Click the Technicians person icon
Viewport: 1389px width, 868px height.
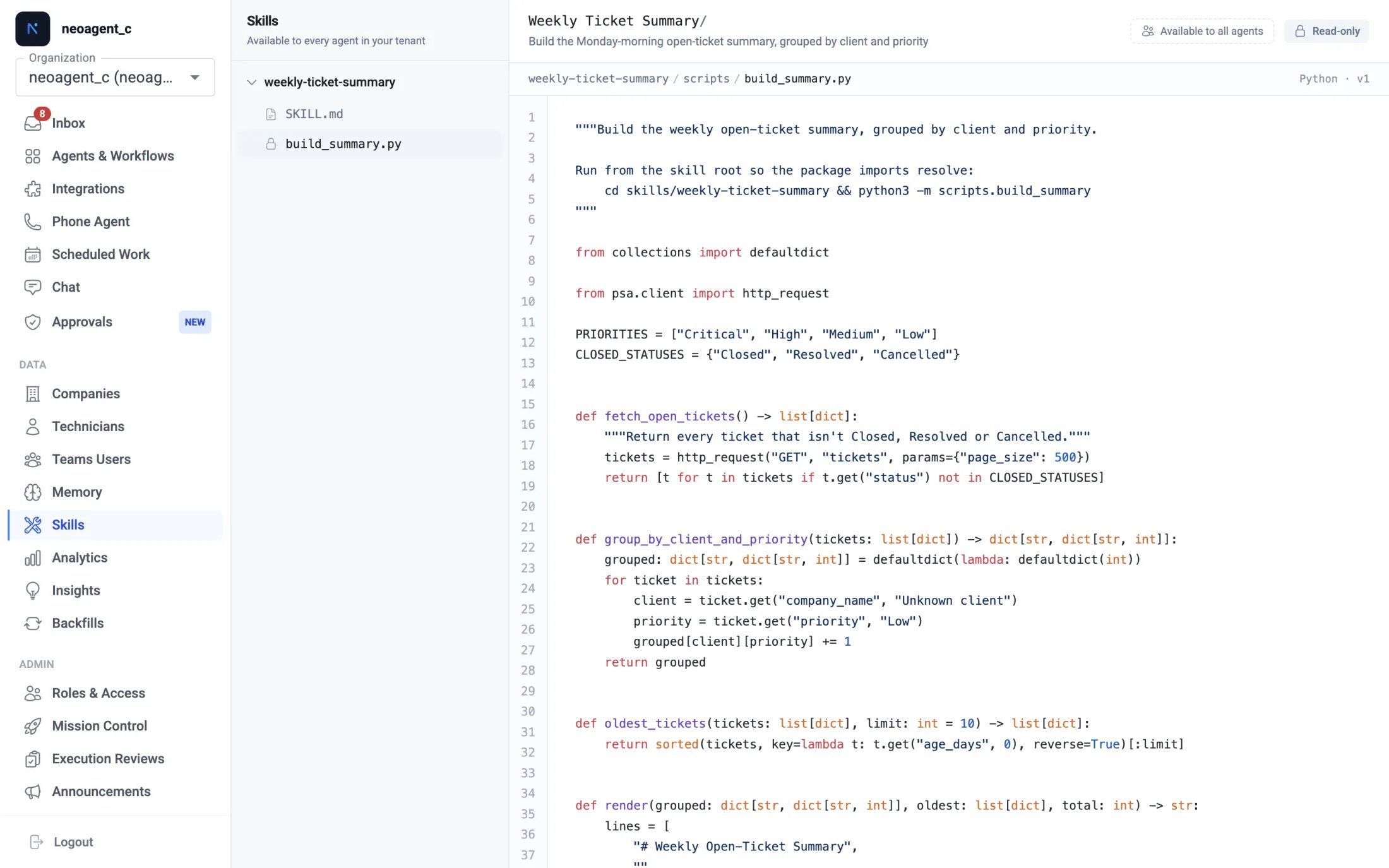point(33,427)
